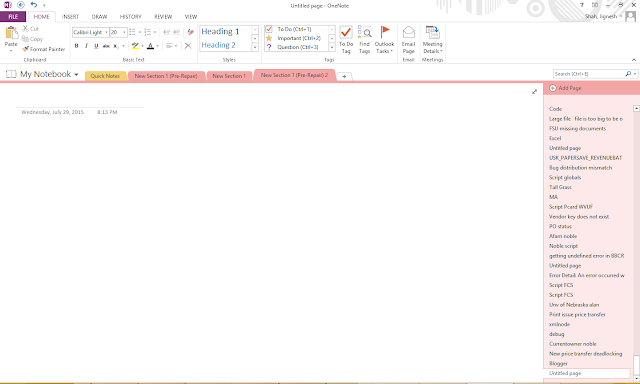This screenshot has width=640, height=384.
Task: Click the numbered list icon
Action: (148, 32)
